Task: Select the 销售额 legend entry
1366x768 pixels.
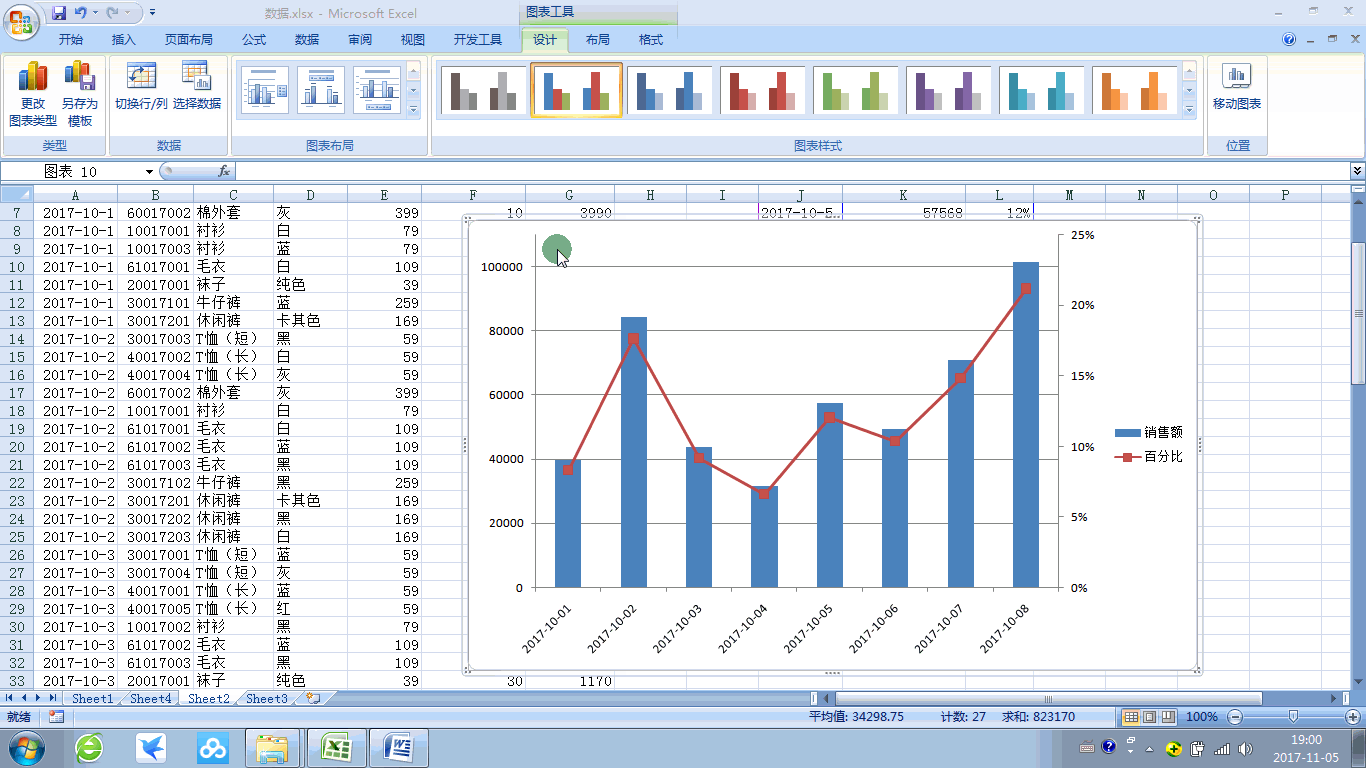Action: click(1149, 433)
